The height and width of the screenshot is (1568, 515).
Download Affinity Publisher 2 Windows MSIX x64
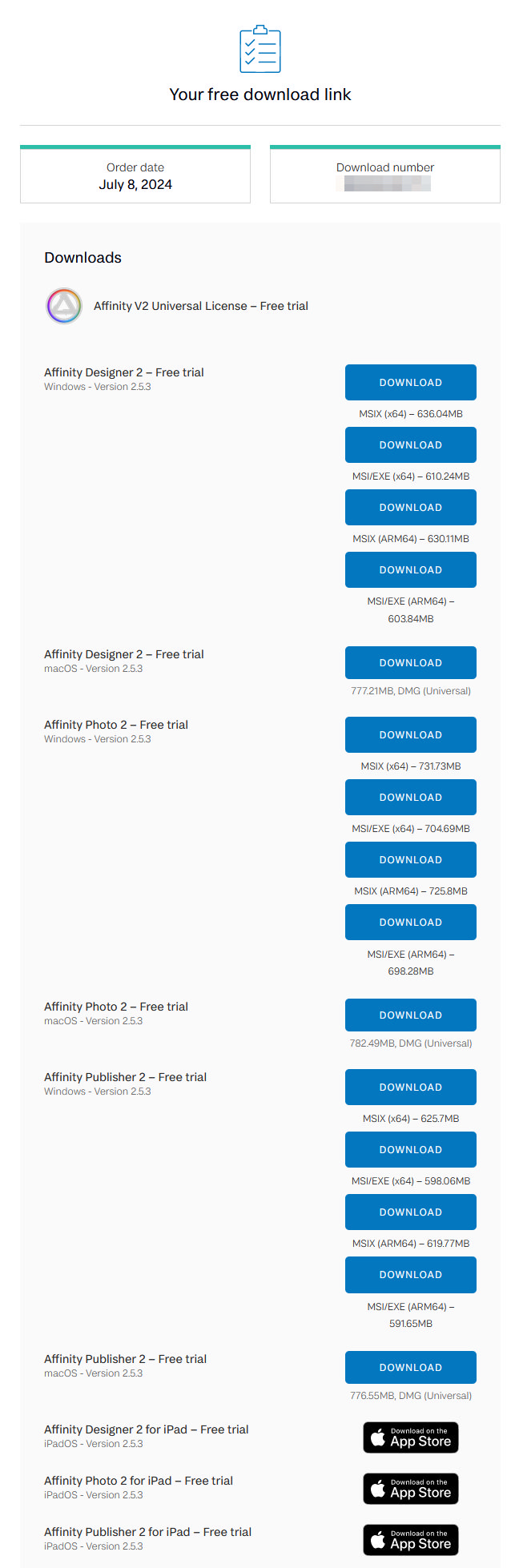(x=411, y=1088)
